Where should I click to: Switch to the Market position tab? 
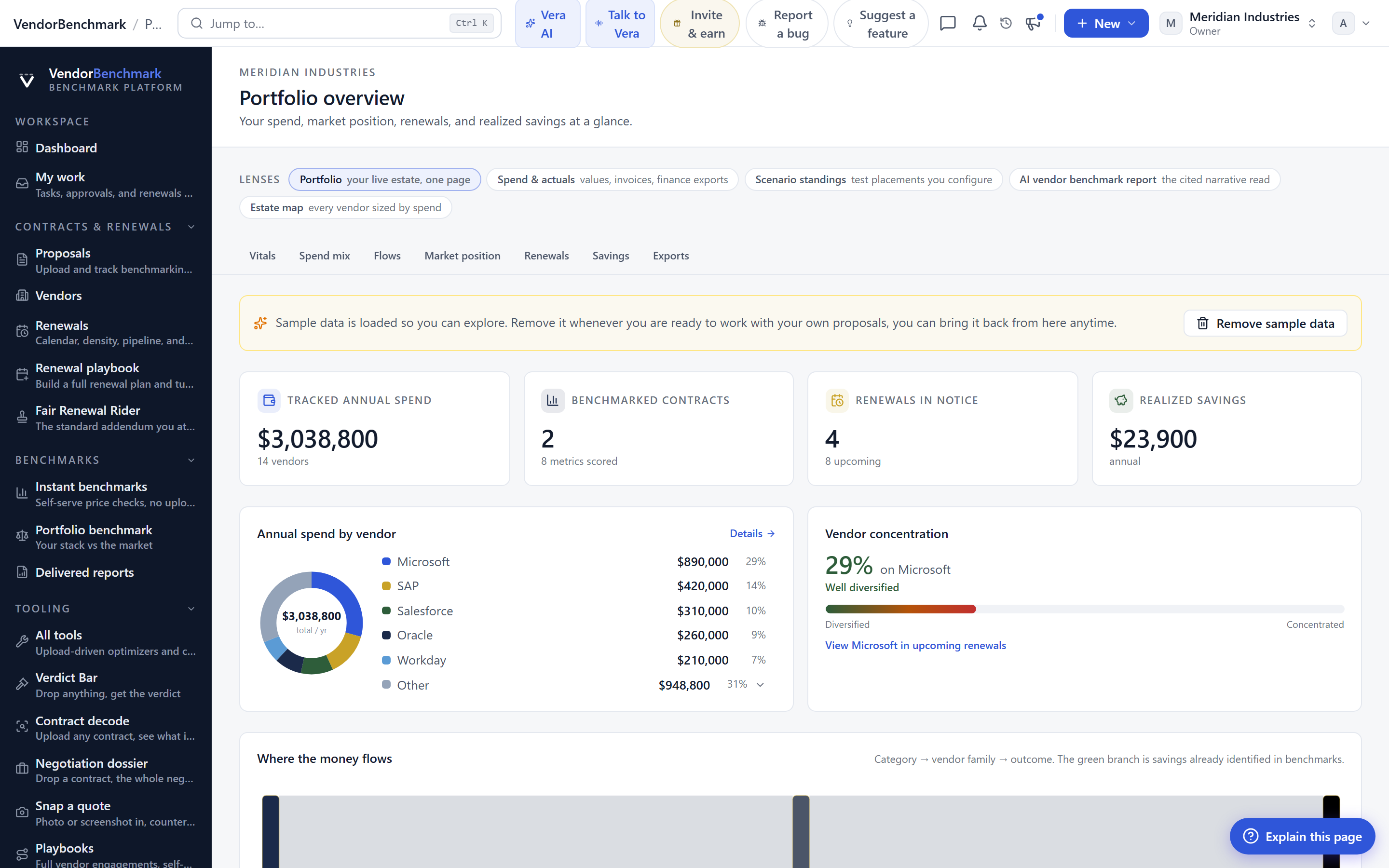462,256
